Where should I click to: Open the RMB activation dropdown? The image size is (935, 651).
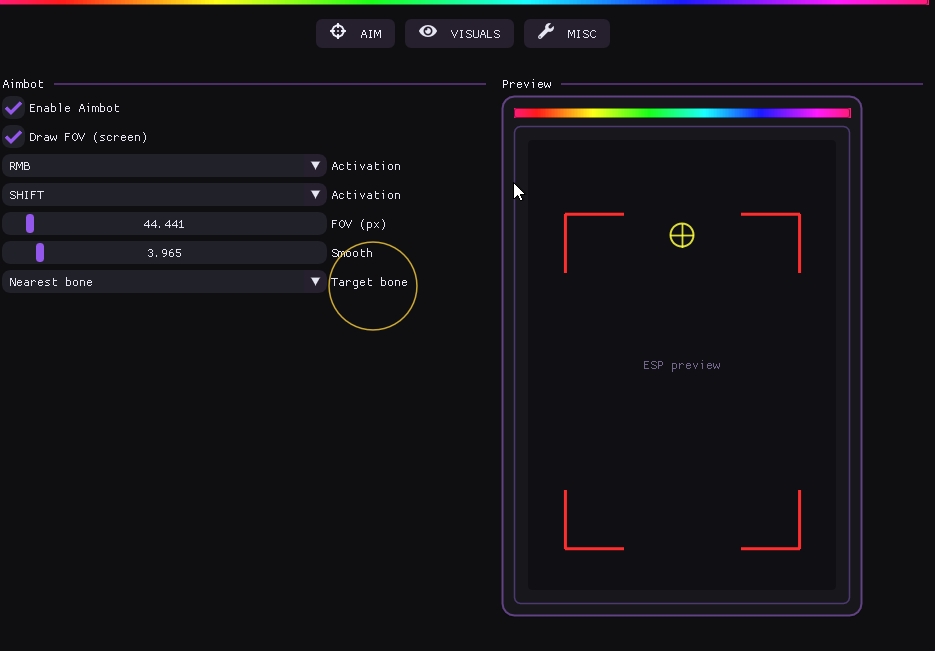(164, 166)
